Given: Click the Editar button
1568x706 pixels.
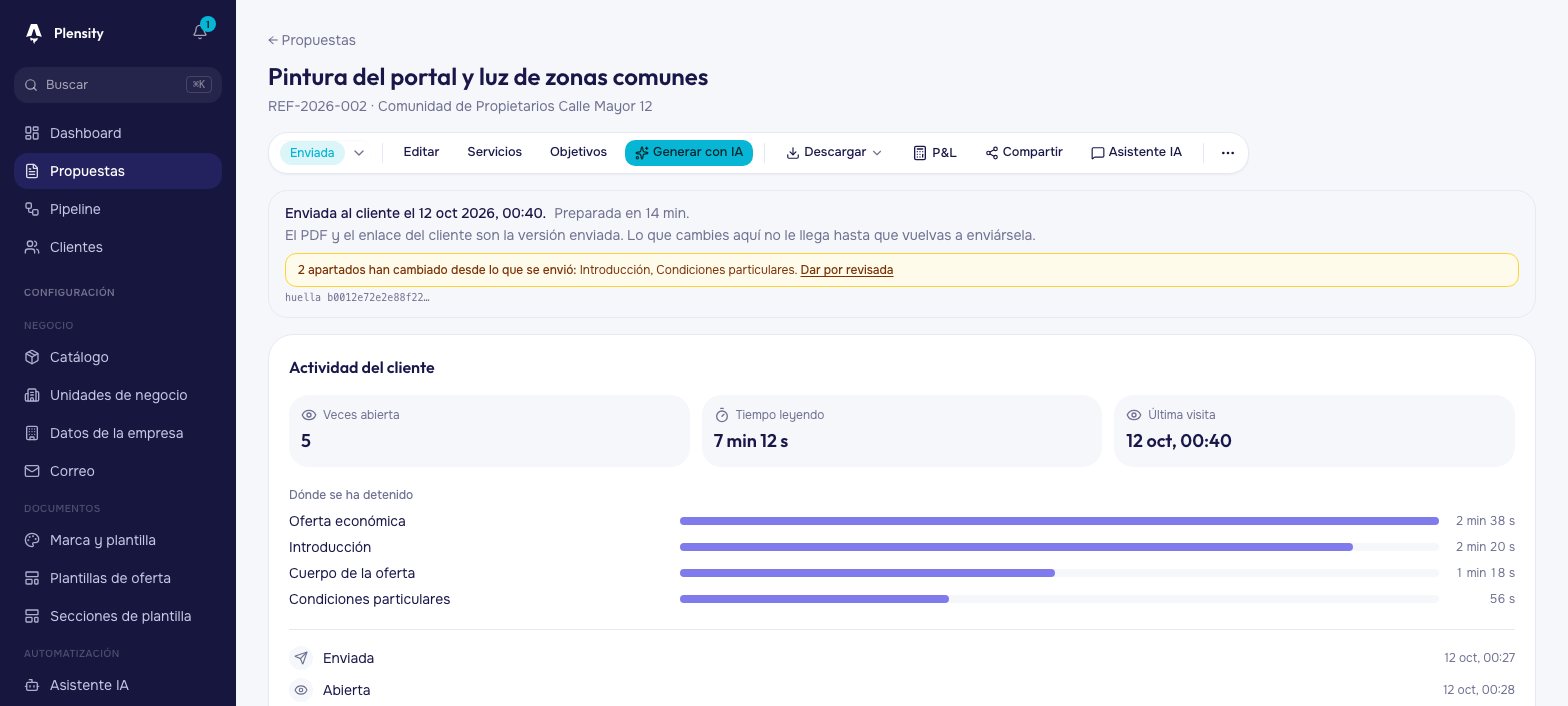Looking at the screenshot, I should point(421,152).
